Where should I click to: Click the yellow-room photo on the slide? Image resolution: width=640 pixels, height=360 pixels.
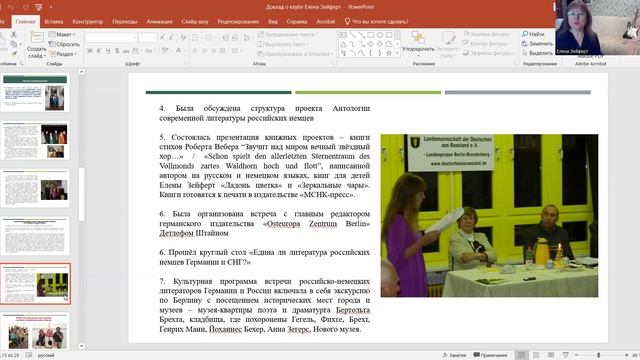coord(489,216)
